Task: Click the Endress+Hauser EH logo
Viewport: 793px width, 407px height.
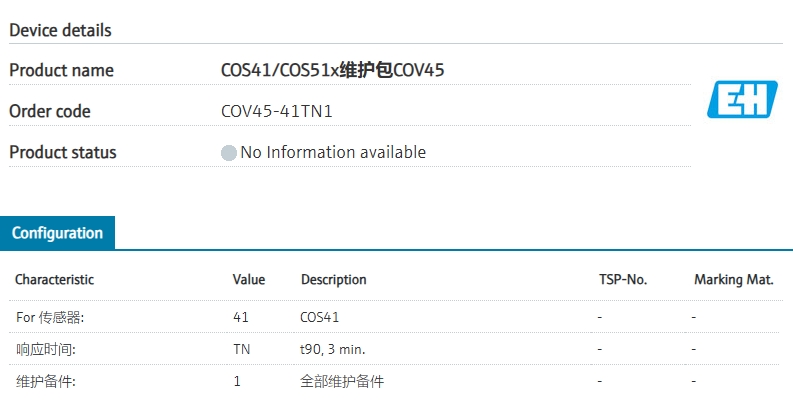Action: (742, 99)
